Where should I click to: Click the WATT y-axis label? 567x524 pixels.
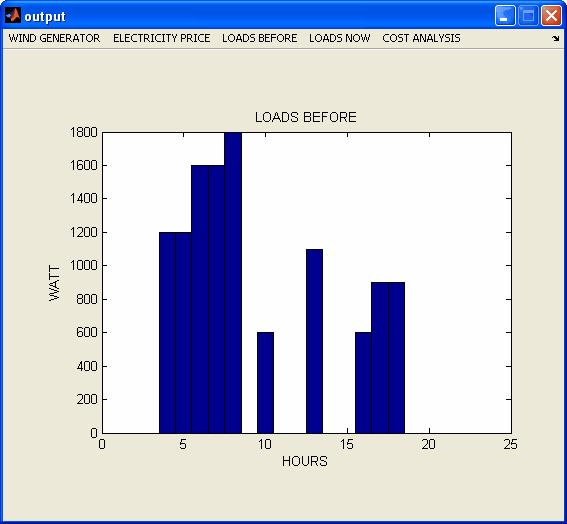(x=54, y=283)
